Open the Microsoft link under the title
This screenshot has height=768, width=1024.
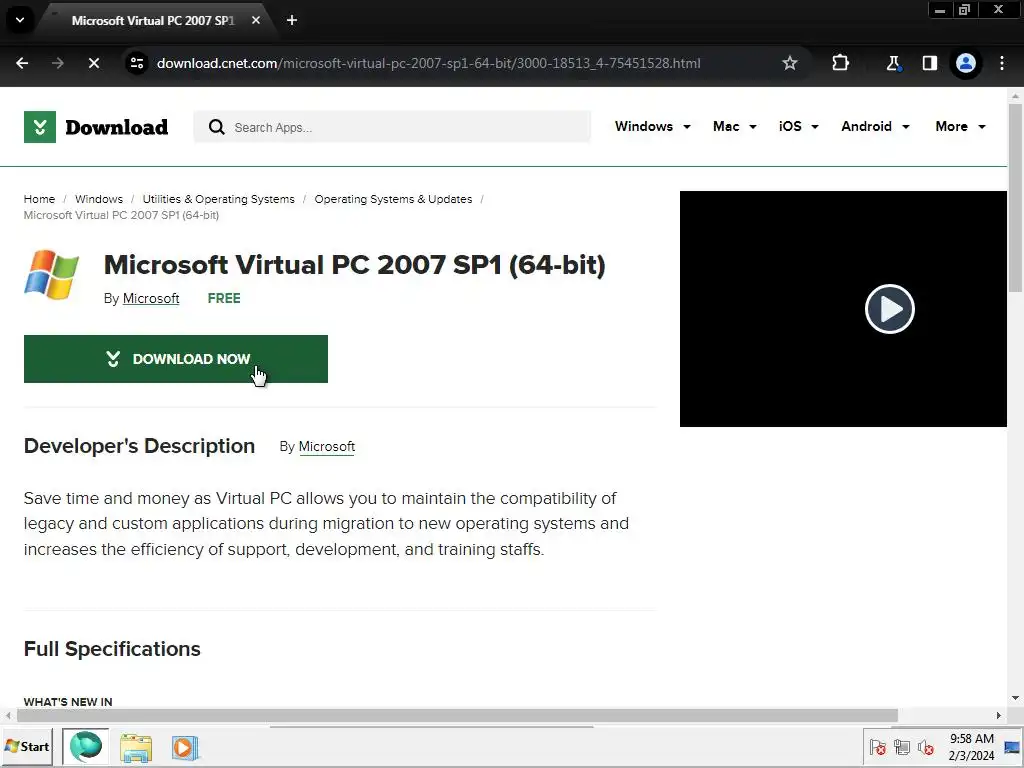click(x=151, y=298)
